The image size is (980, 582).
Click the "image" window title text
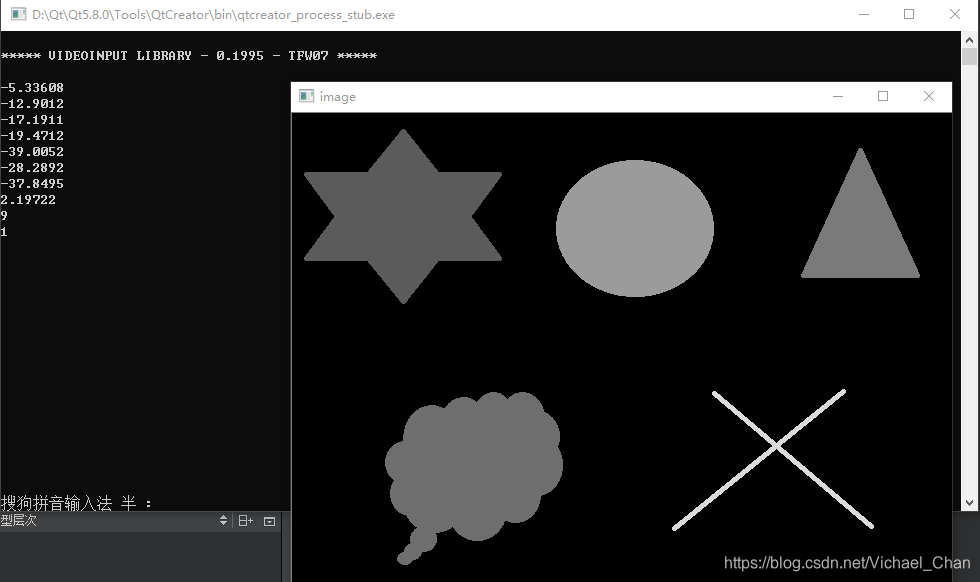point(338,97)
